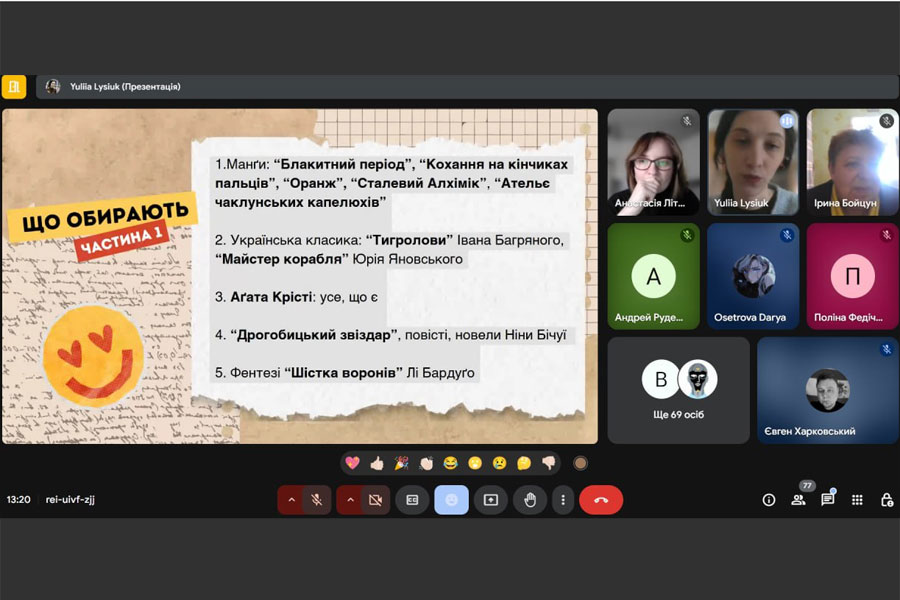The width and height of the screenshot is (900, 600).
Task: Click muted mic icon on Osetrova Darya tile
Action: [x=787, y=235]
